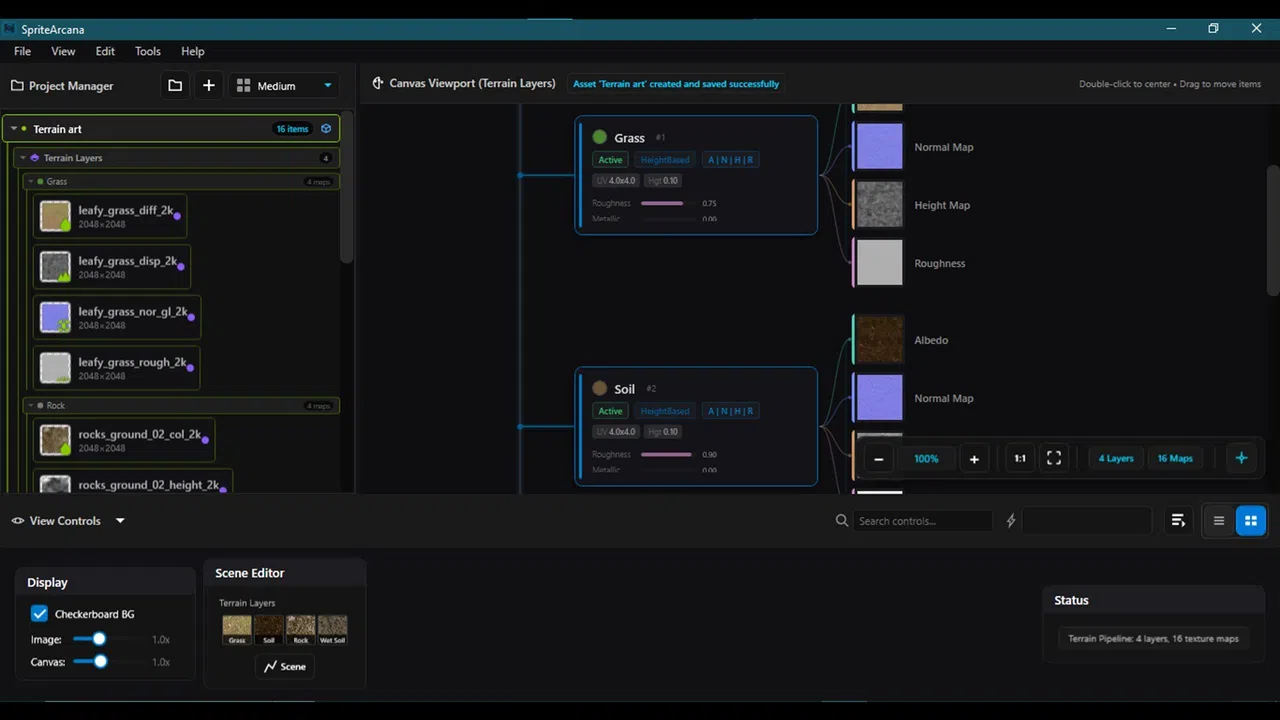Select Grass thumbnail in Scene Editor
This screenshot has height=720, width=1280.
click(x=237, y=630)
